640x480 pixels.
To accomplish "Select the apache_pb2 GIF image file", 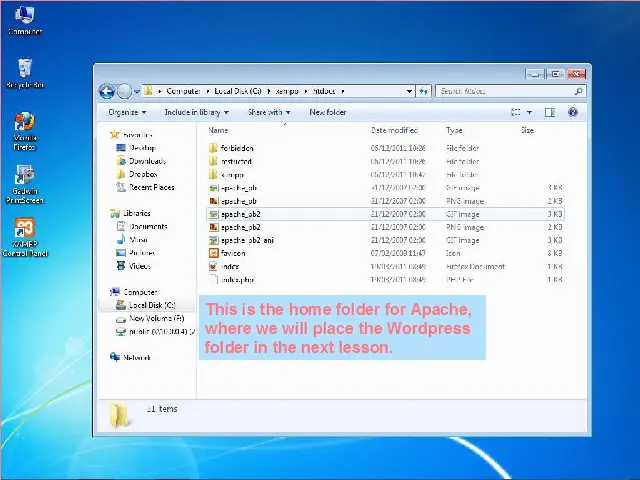I will point(385,214).
